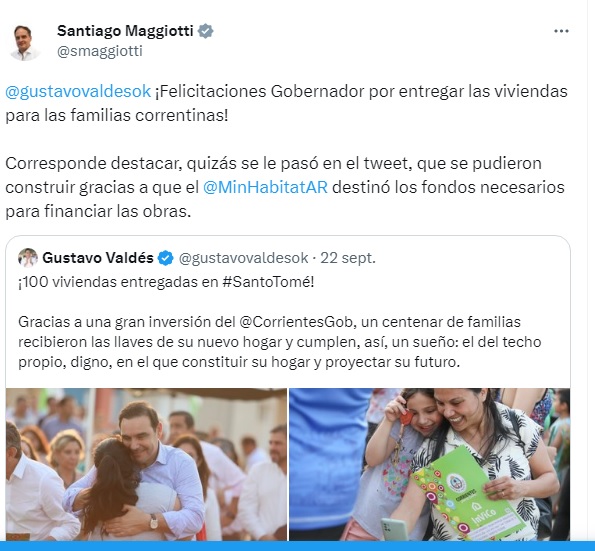Follow the @gustavovaldesok mention link

tap(78, 91)
